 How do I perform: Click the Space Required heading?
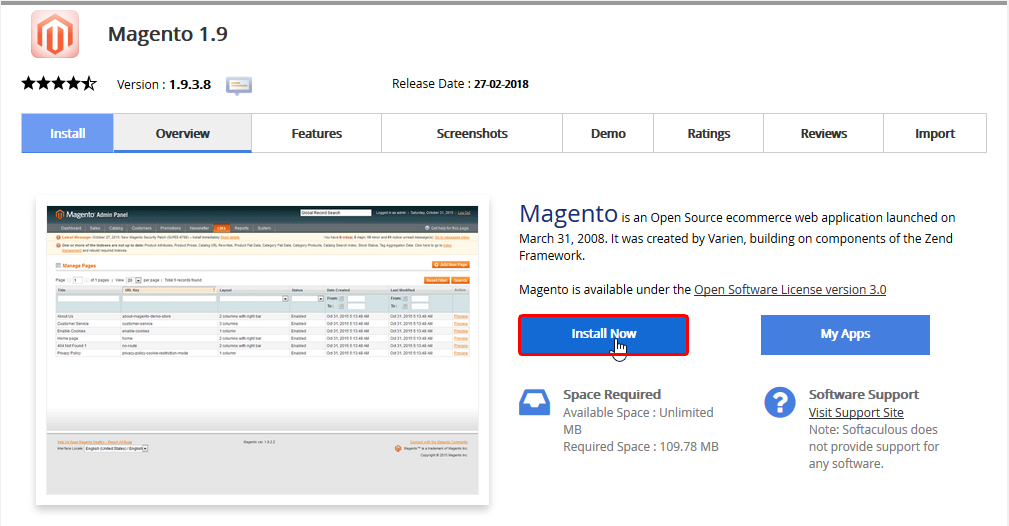point(612,395)
